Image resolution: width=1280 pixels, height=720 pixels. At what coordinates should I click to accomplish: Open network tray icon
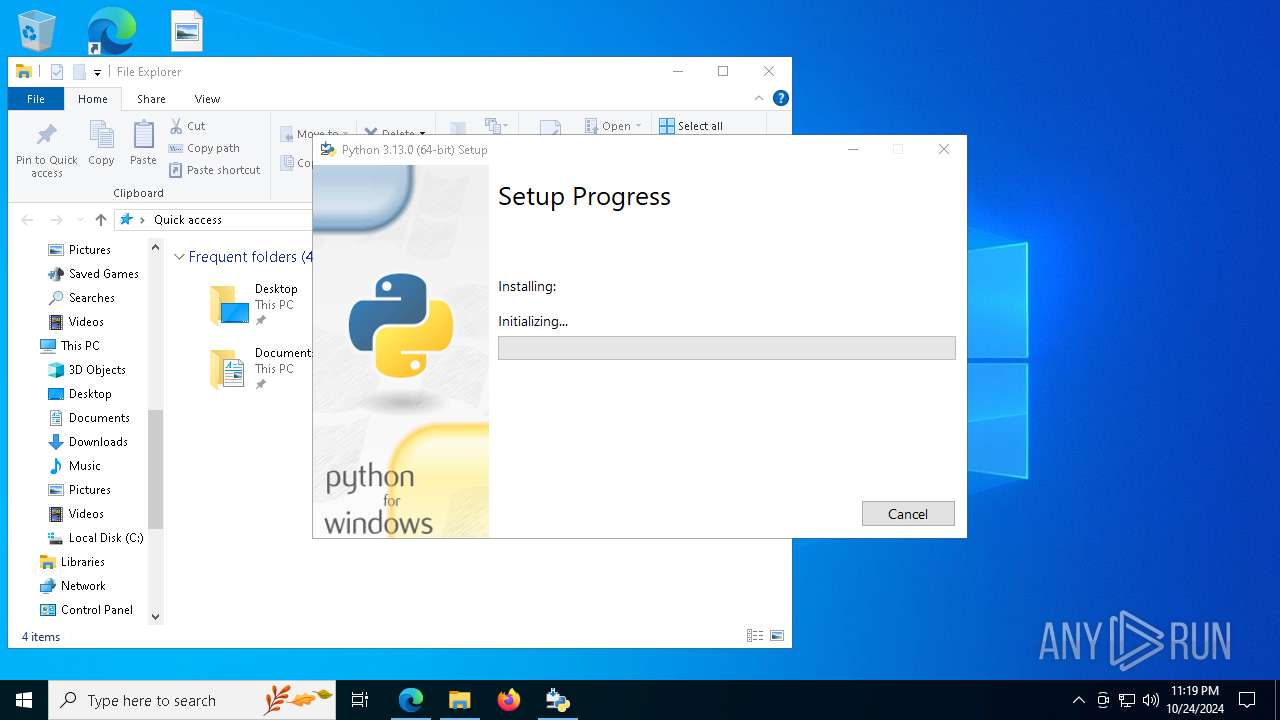(x=1127, y=700)
